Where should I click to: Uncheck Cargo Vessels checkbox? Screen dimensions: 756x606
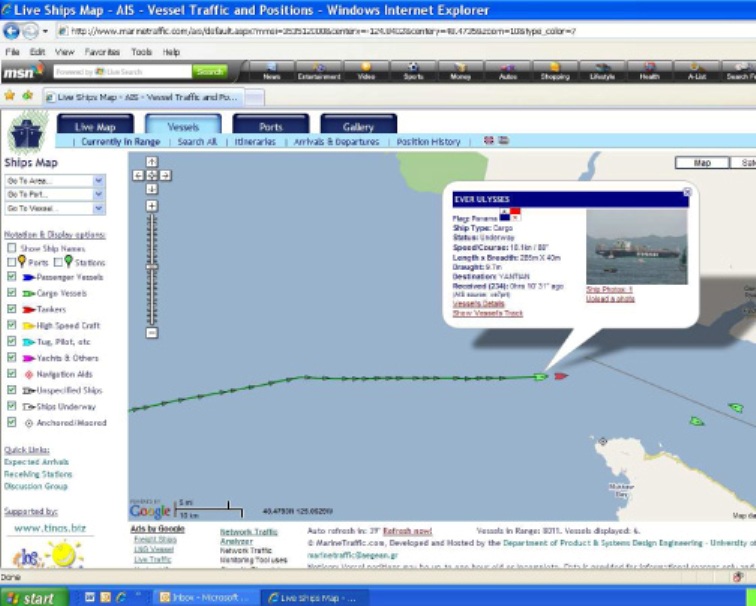12,293
